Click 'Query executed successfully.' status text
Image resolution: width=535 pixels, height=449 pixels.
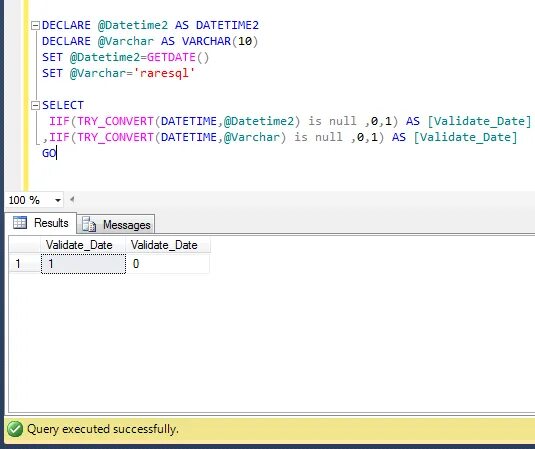coord(103,429)
